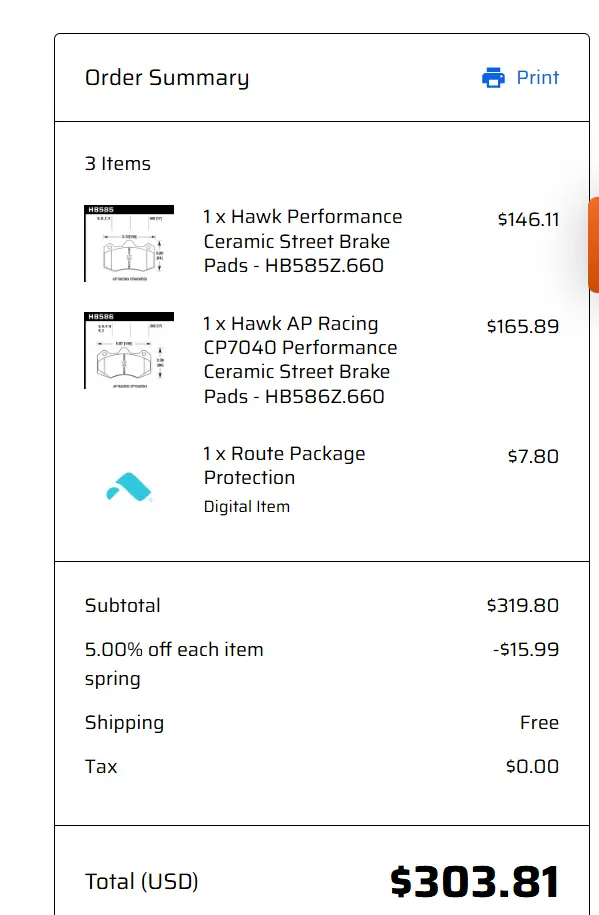Open the Print link text
The height and width of the screenshot is (915, 599).
point(538,78)
